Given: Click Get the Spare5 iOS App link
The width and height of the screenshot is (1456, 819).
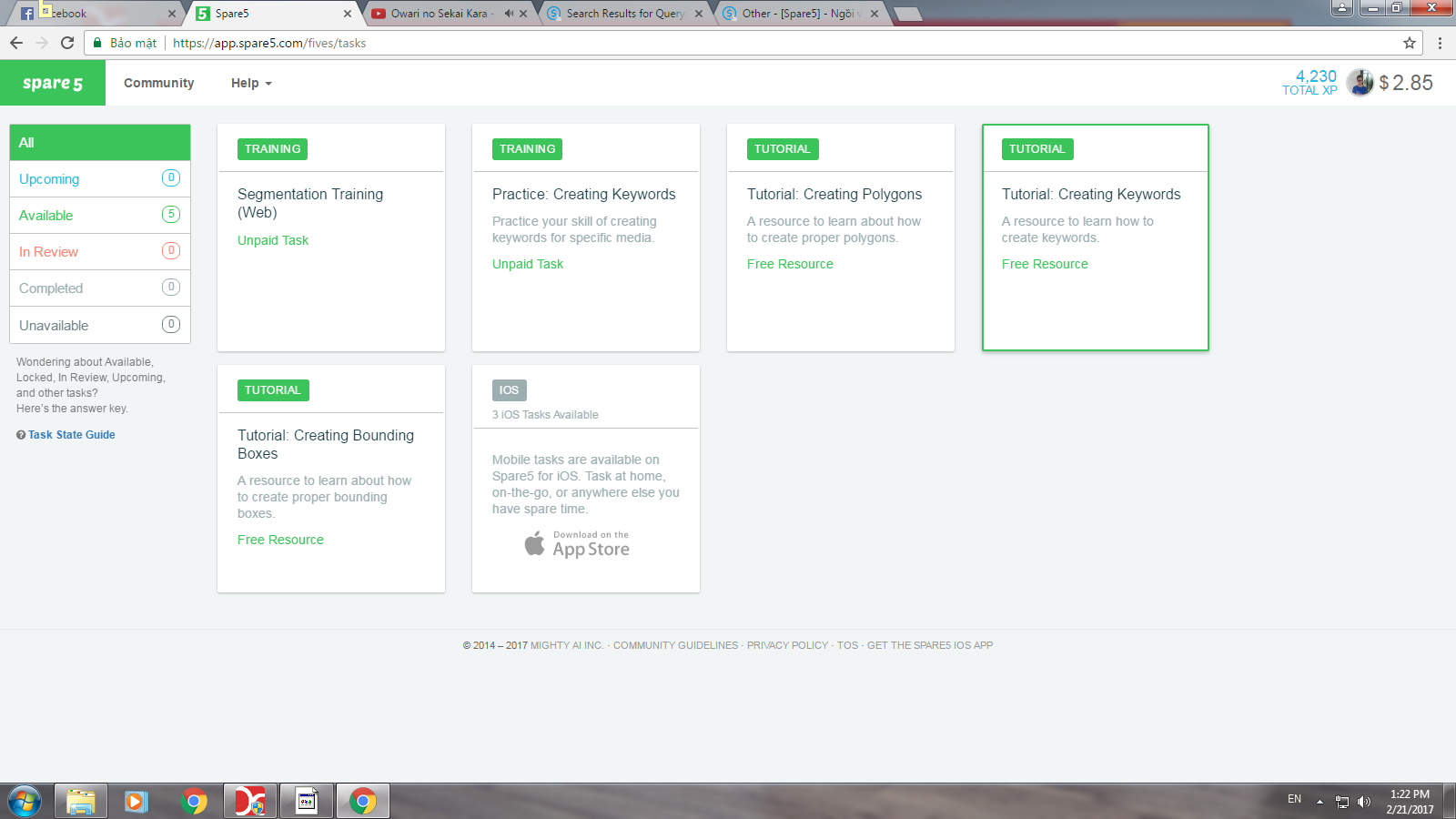Looking at the screenshot, I should [930, 645].
